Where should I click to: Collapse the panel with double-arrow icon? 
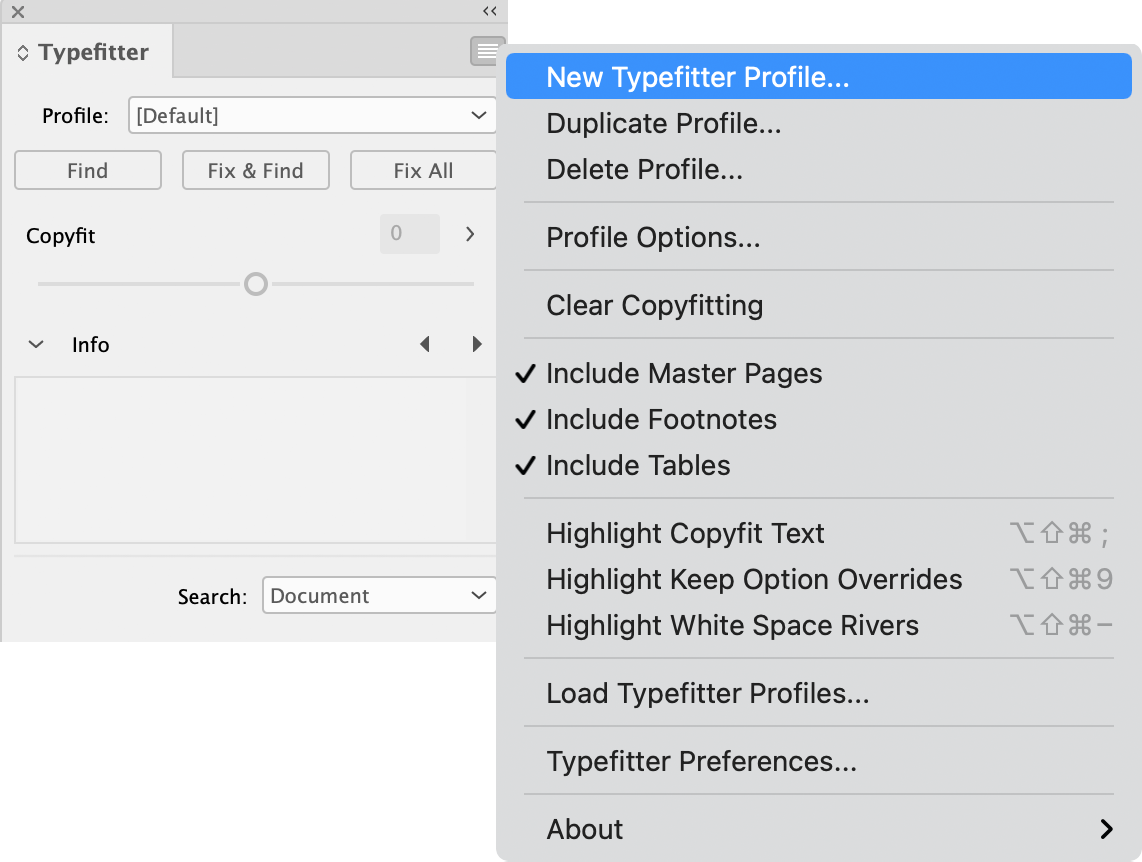pyautogui.click(x=489, y=11)
